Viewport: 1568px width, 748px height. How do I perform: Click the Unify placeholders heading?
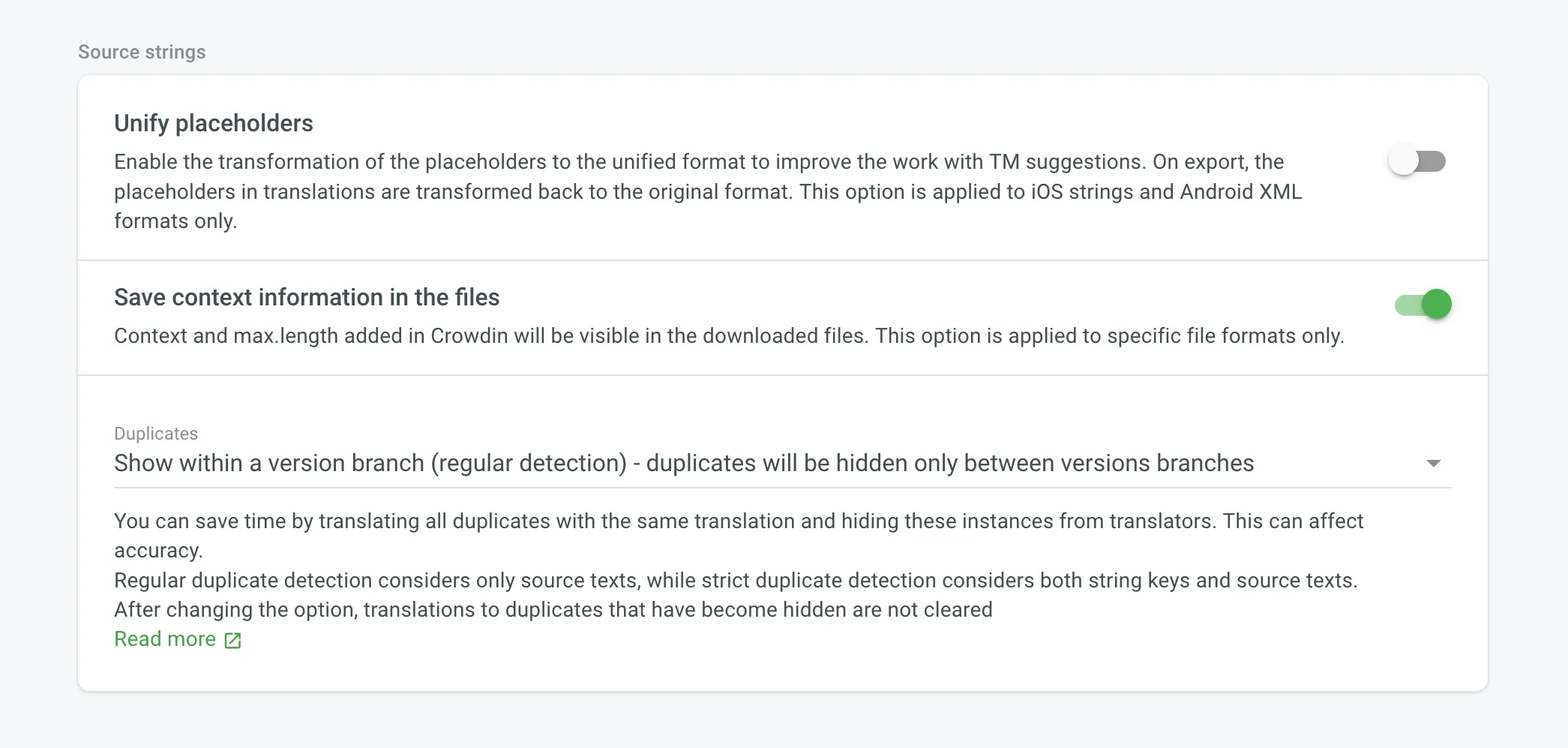[214, 123]
